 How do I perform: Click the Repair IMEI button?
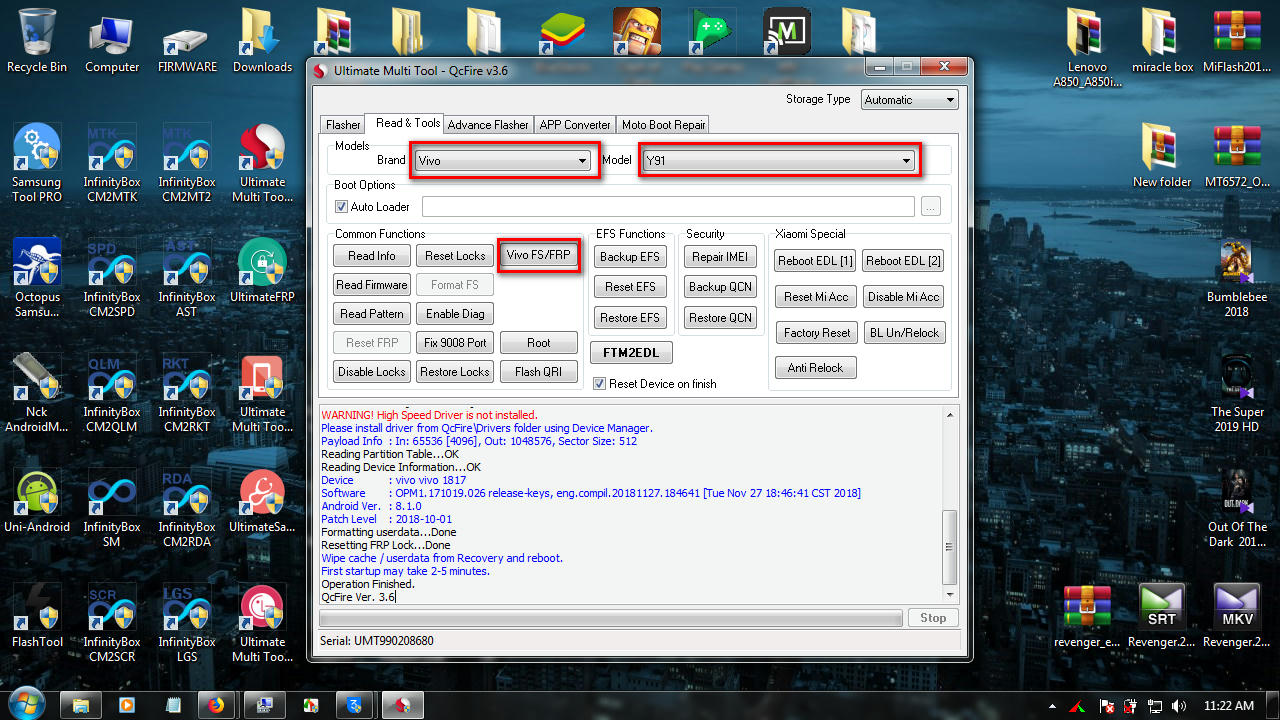pyautogui.click(x=720, y=257)
